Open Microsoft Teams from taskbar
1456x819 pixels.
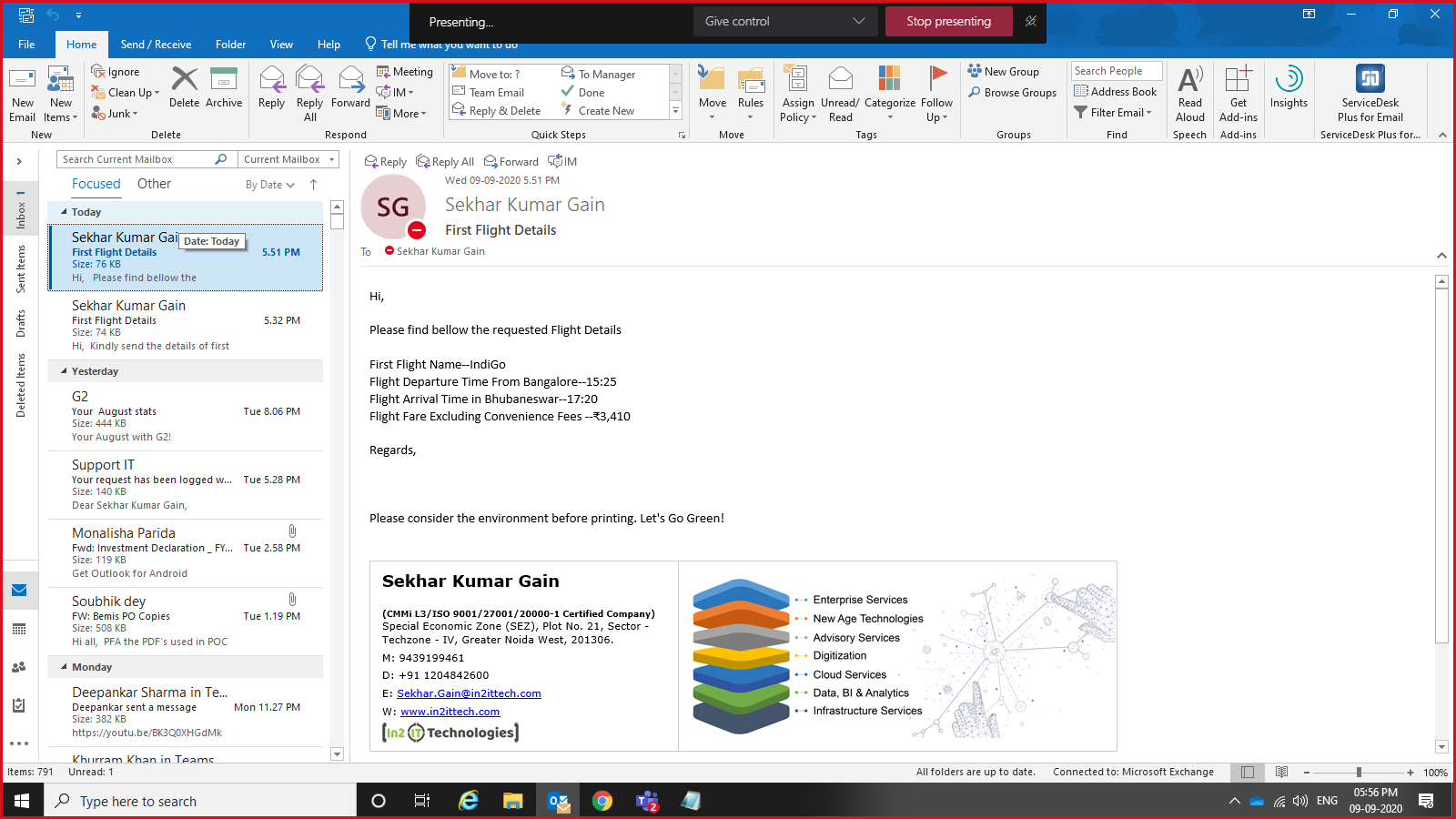pyautogui.click(x=647, y=801)
